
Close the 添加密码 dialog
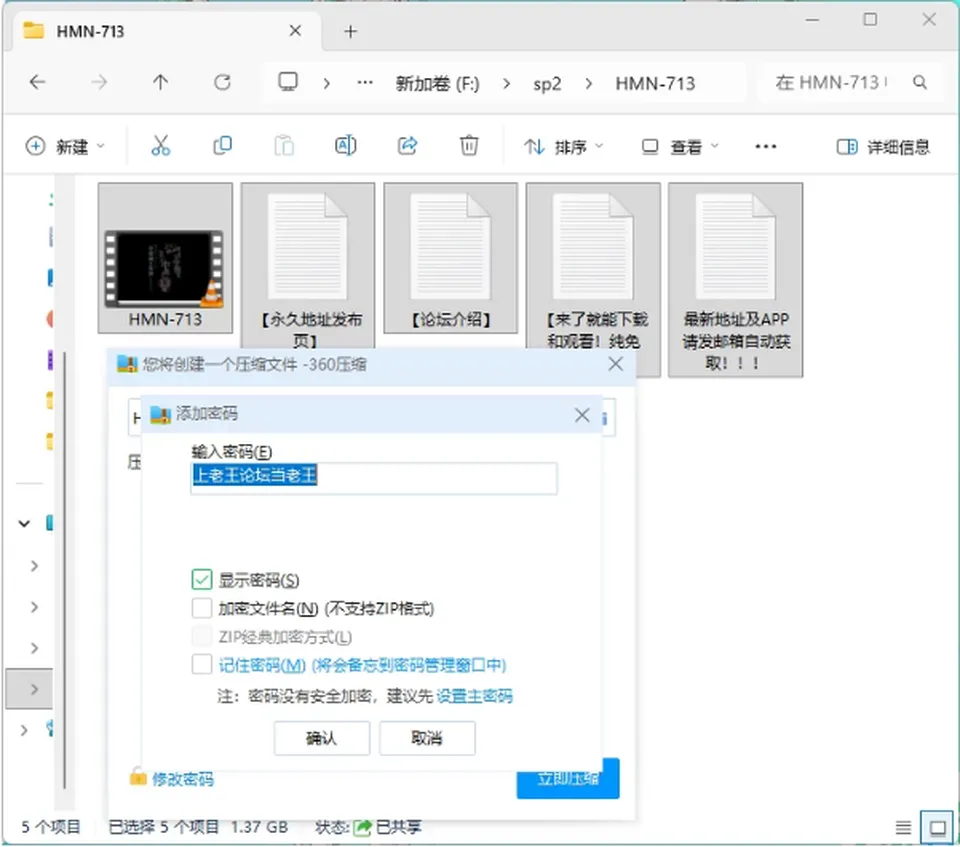click(582, 415)
